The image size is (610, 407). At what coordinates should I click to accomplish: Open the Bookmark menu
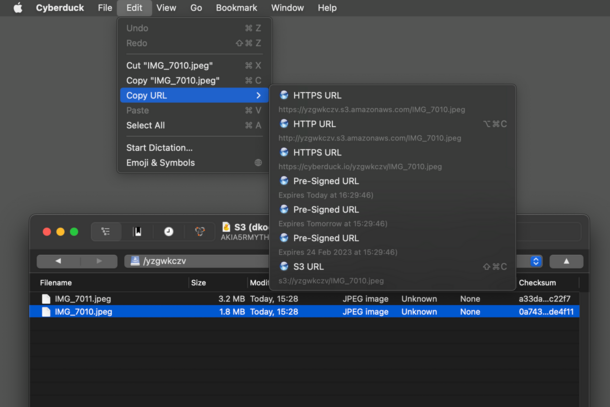coord(236,8)
